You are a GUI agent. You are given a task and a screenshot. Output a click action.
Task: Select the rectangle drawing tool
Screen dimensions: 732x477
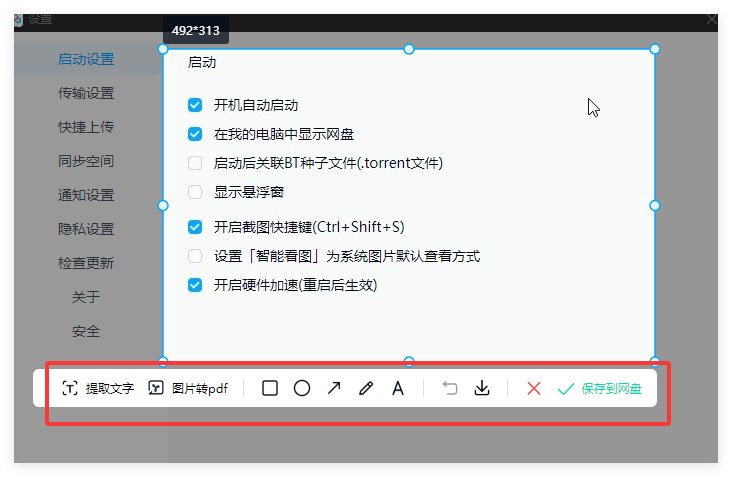pyautogui.click(x=270, y=388)
